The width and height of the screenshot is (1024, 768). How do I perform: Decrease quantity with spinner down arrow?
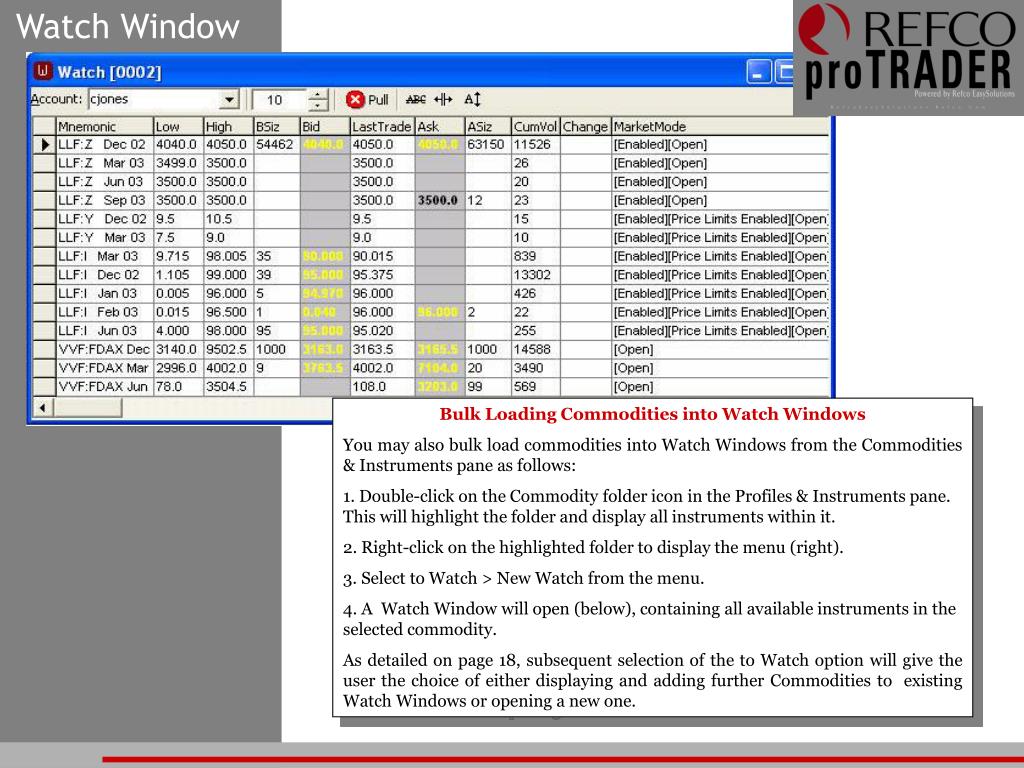(x=317, y=105)
